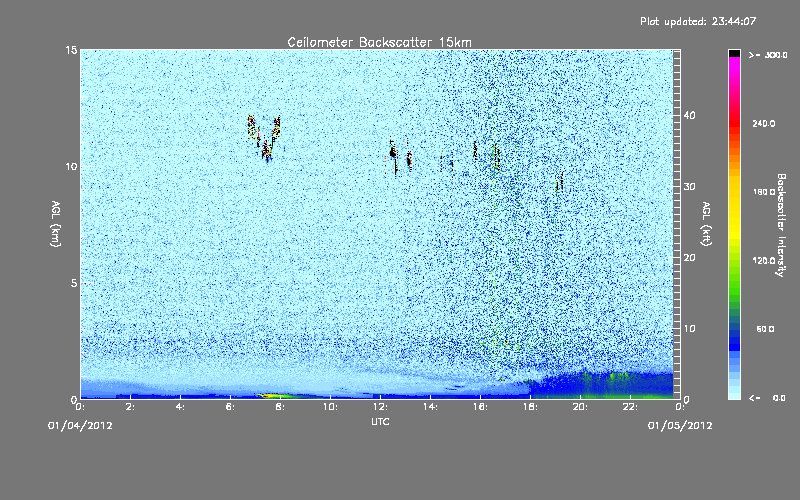Click the 'Plot updated: 23:44:07' timestamp

point(698,21)
